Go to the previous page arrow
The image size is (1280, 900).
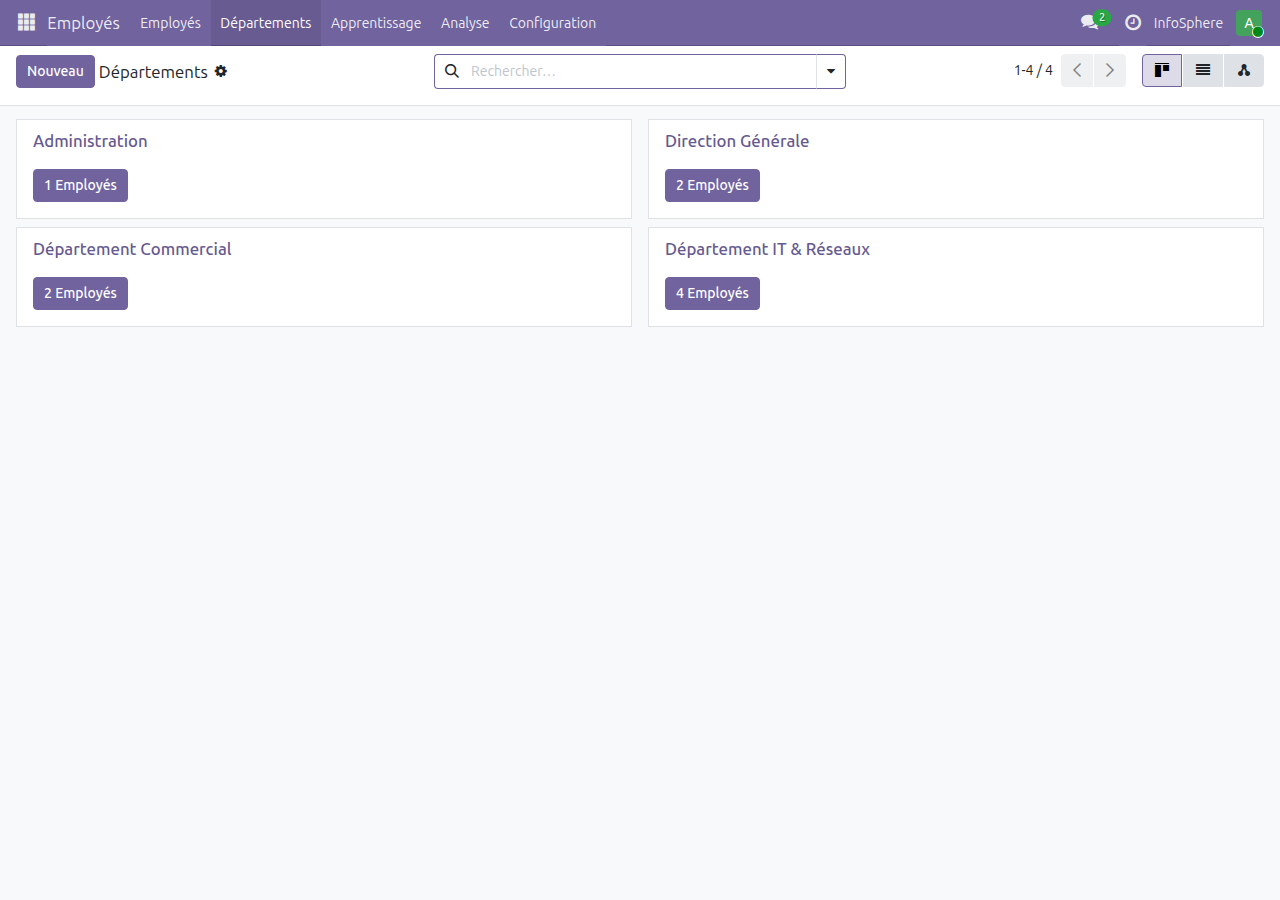point(1077,70)
